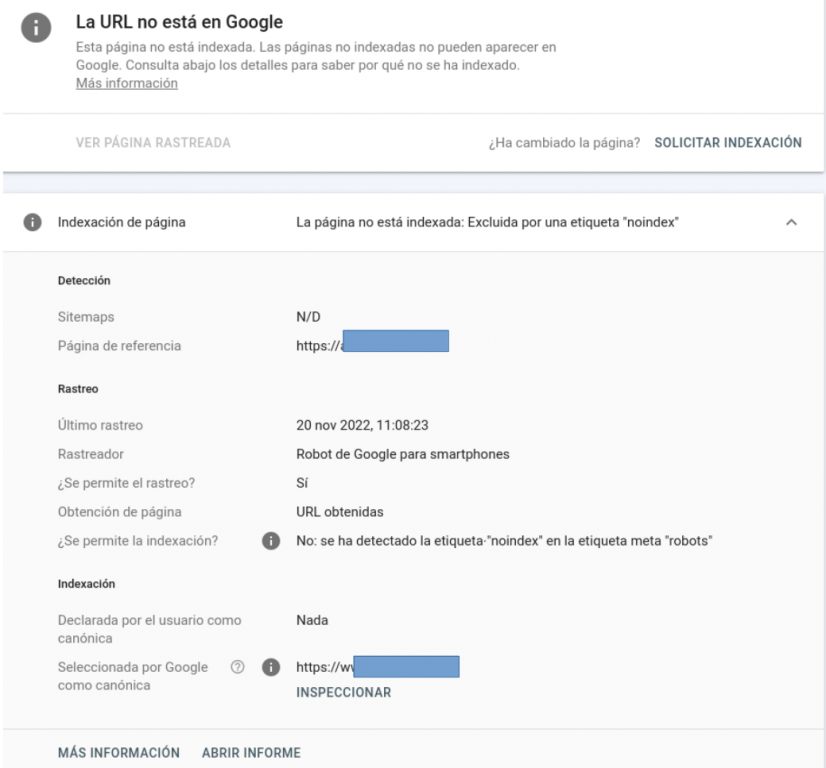Click the info icon beside "La URL no está en Google"
Screen dimensions: 826x768
coord(36,29)
